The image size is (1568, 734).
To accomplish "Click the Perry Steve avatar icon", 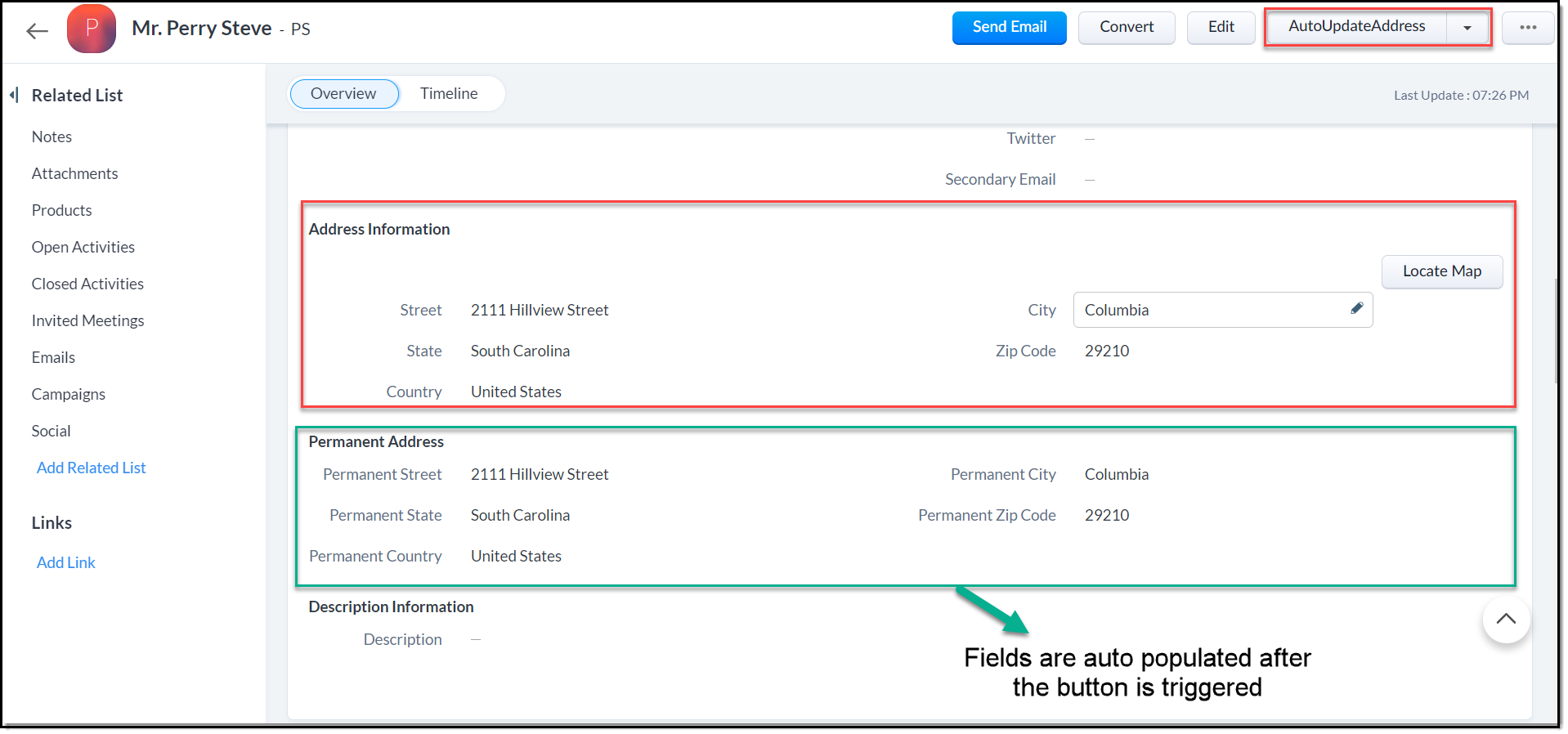I will (x=92, y=29).
